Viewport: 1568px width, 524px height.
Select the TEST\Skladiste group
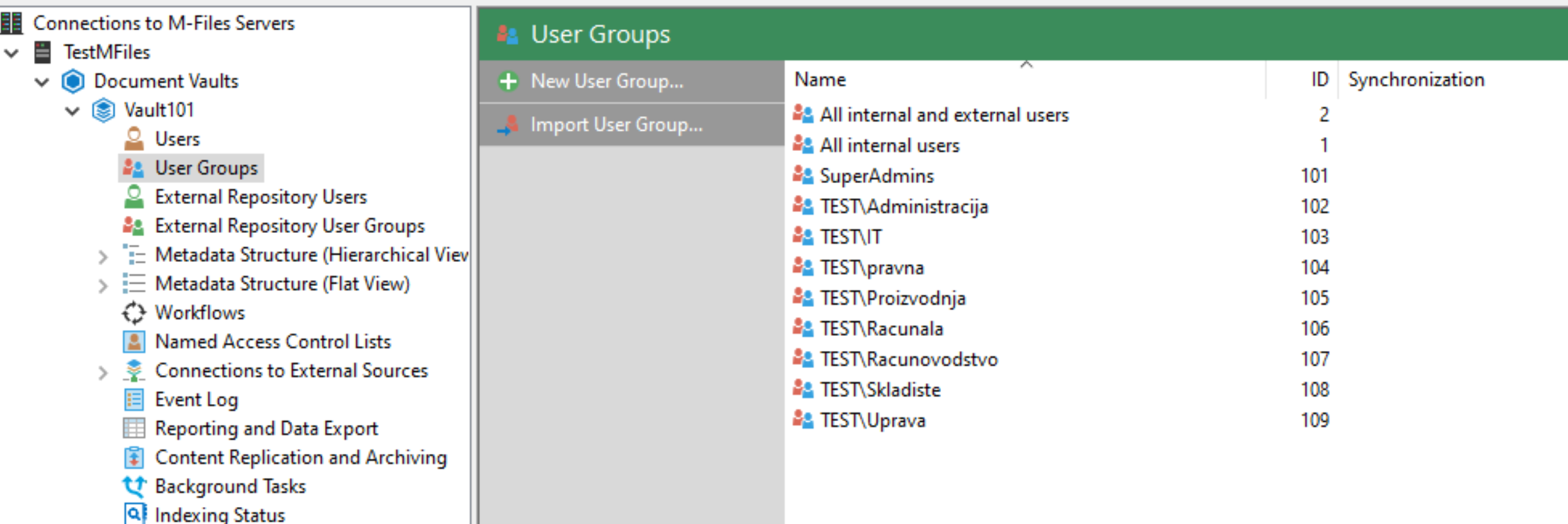pos(880,390)
